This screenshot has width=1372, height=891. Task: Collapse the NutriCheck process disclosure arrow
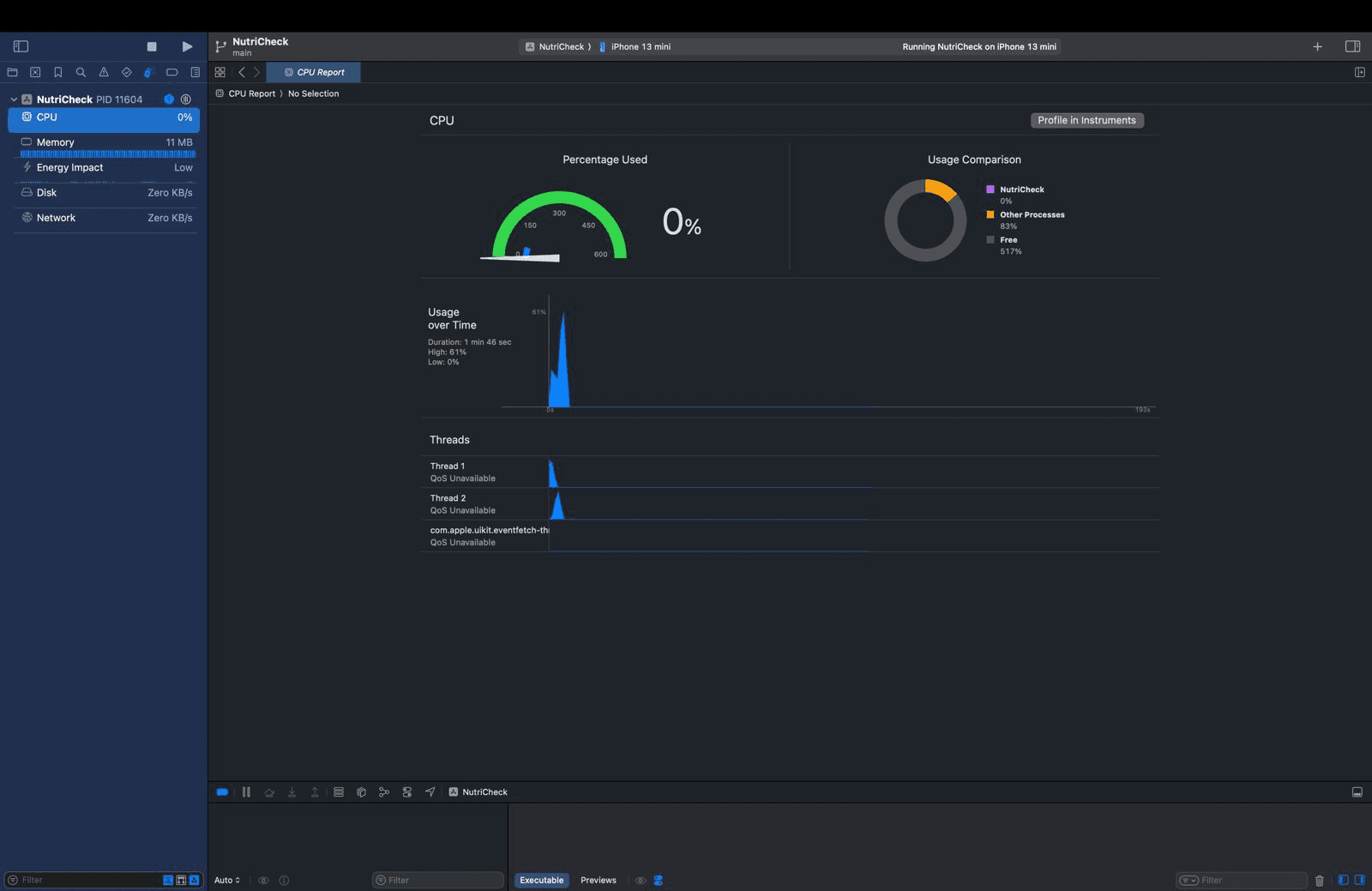pos(14,99)
